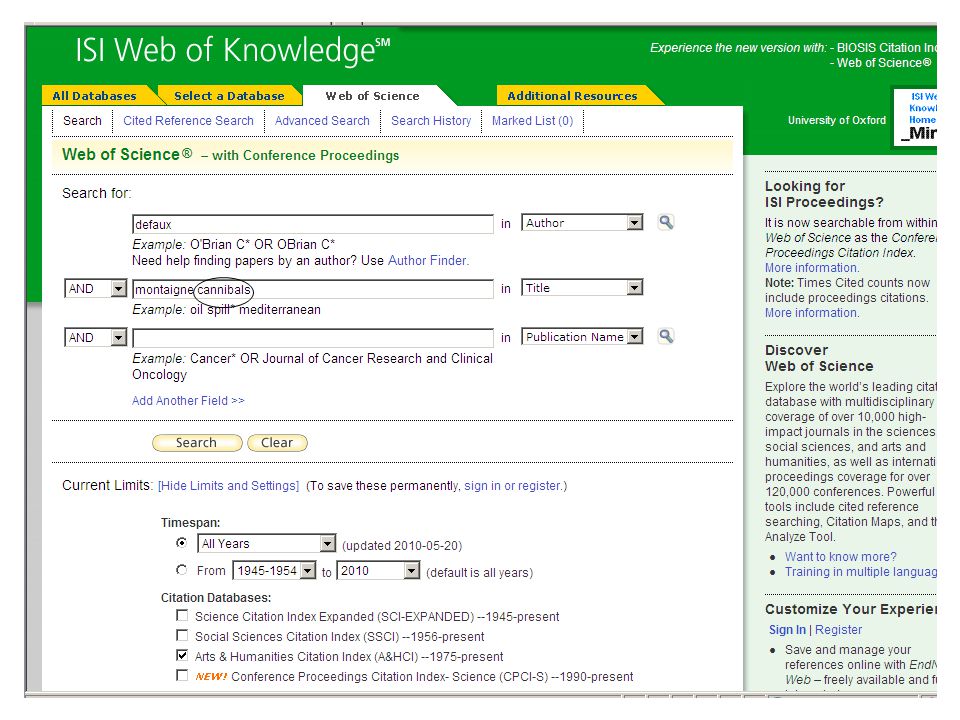Click the Register link in sidebar
Image resolution: width=960 pixels, height=720 pixels.
838,629
